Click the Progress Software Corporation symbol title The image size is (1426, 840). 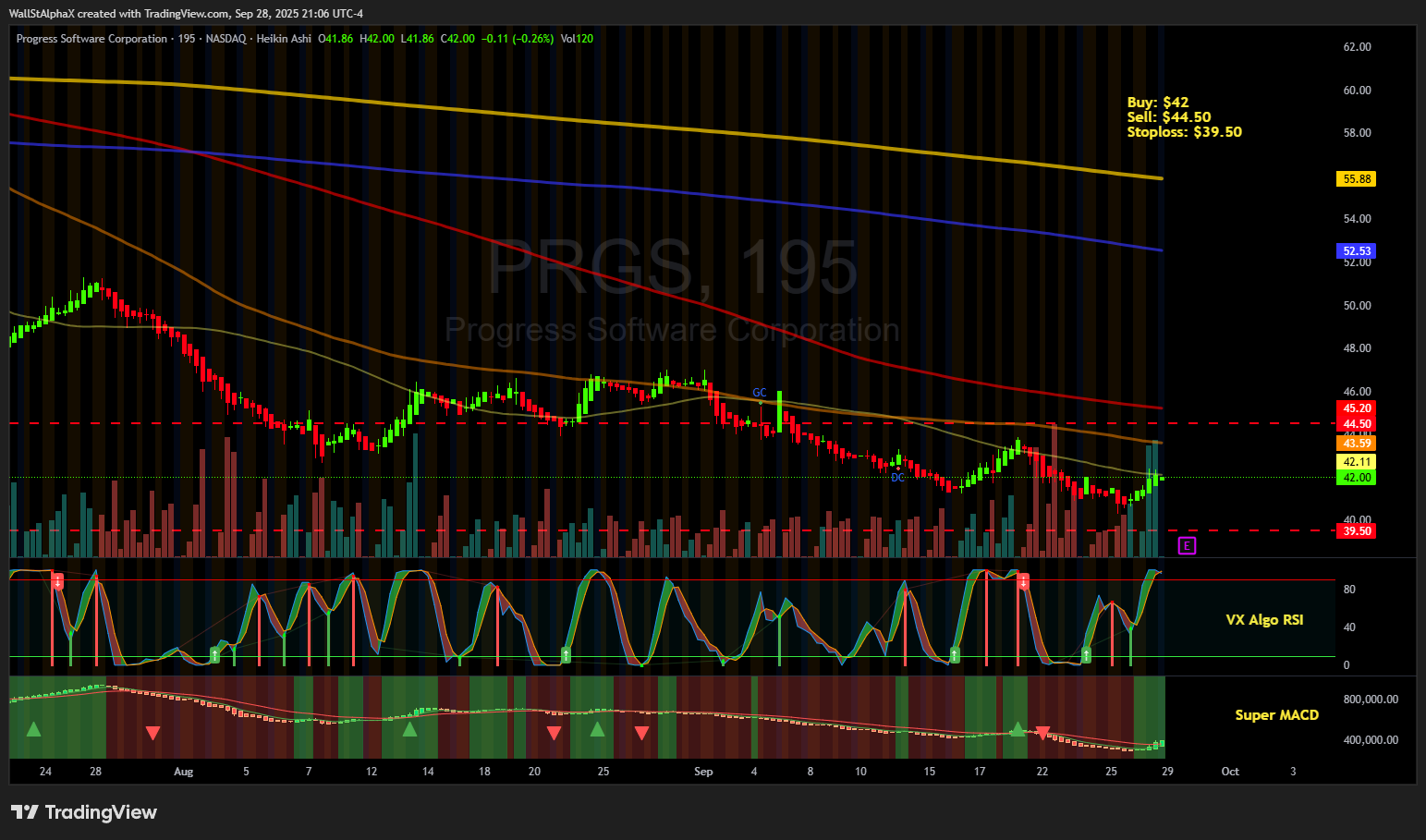pyautogui.click(x=91, y=39)
